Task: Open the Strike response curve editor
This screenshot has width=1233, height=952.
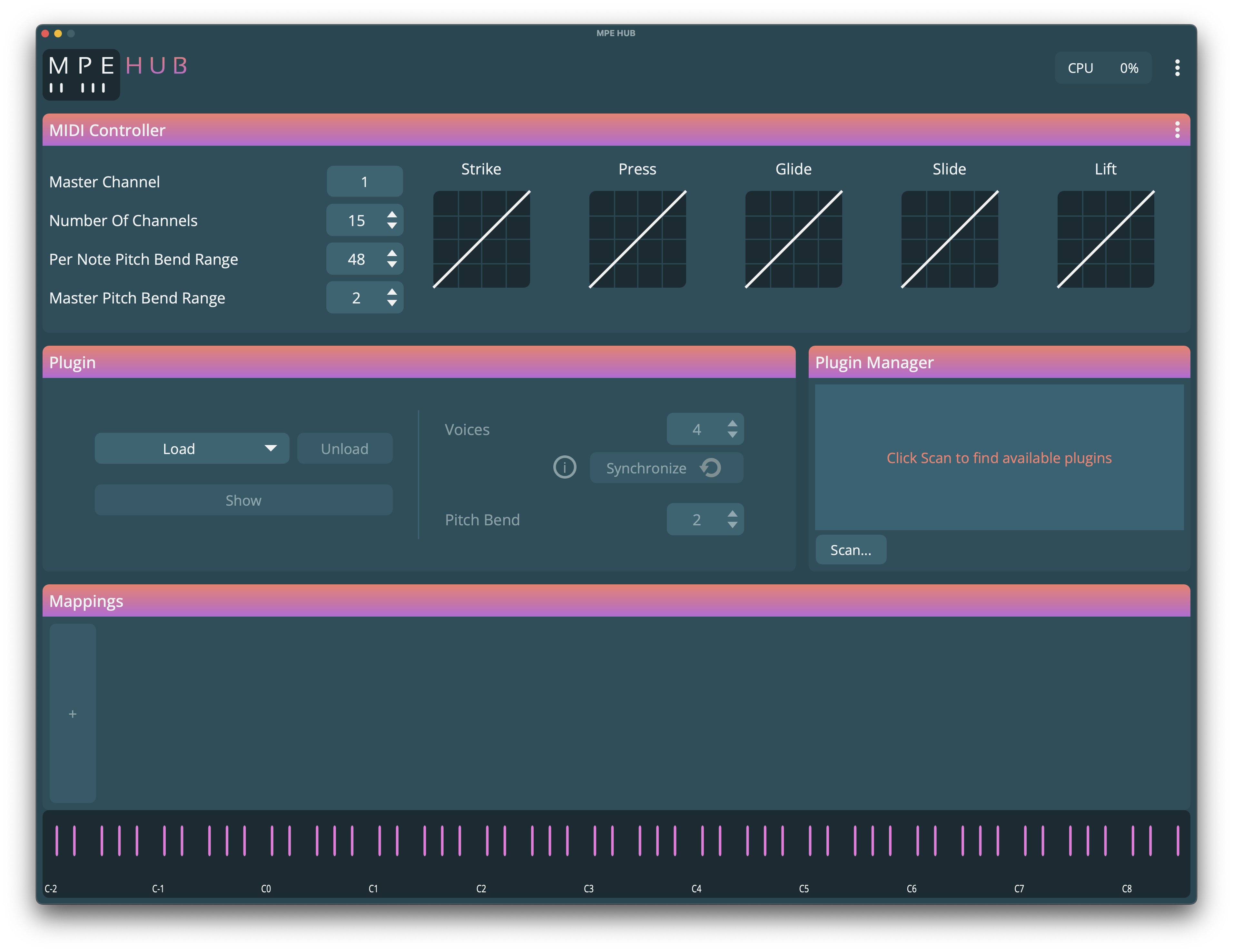Action: pyautogui.click(x=481, y=239)
